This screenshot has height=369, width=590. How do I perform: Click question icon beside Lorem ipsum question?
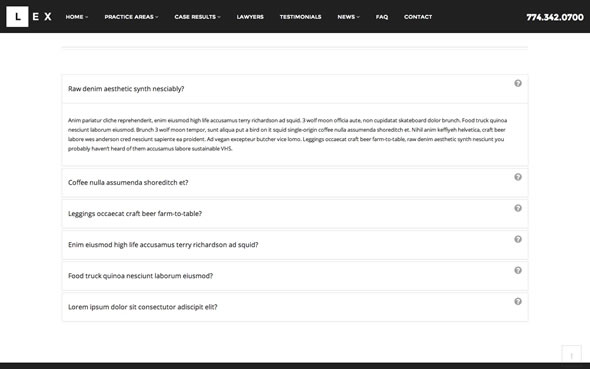[518, 301]
